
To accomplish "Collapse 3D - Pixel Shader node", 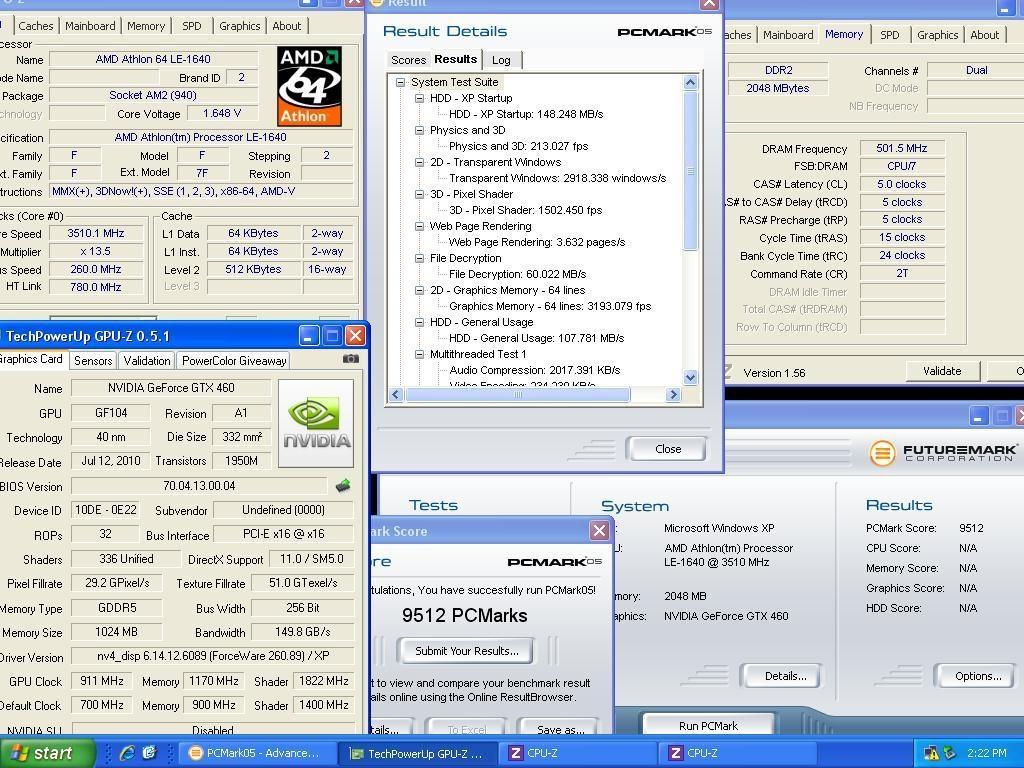I will tap(419, 194).
